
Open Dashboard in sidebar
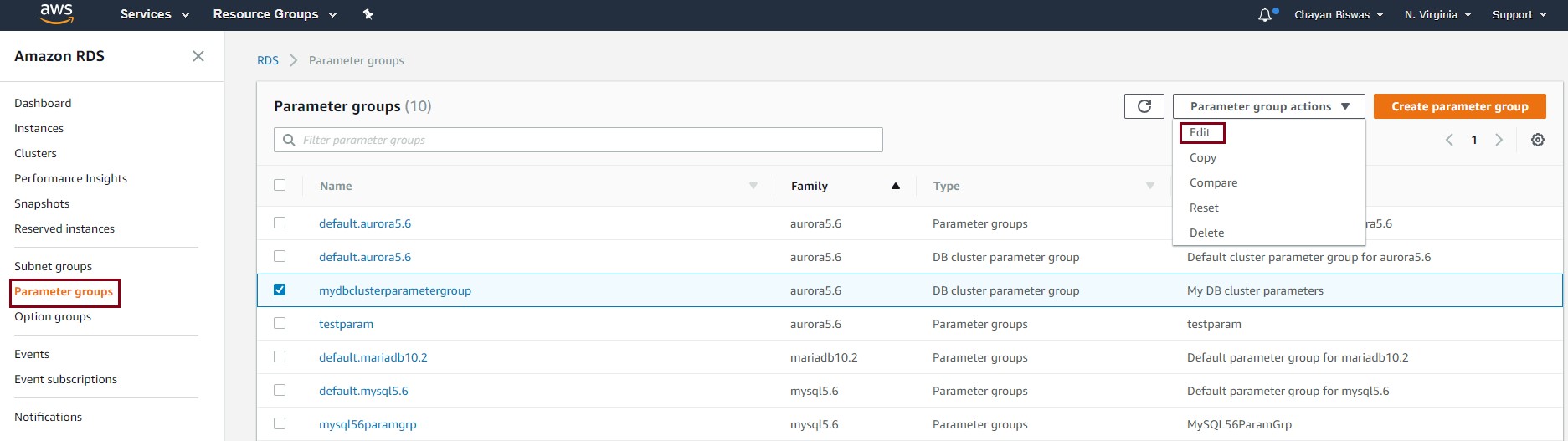pos(43,103)
